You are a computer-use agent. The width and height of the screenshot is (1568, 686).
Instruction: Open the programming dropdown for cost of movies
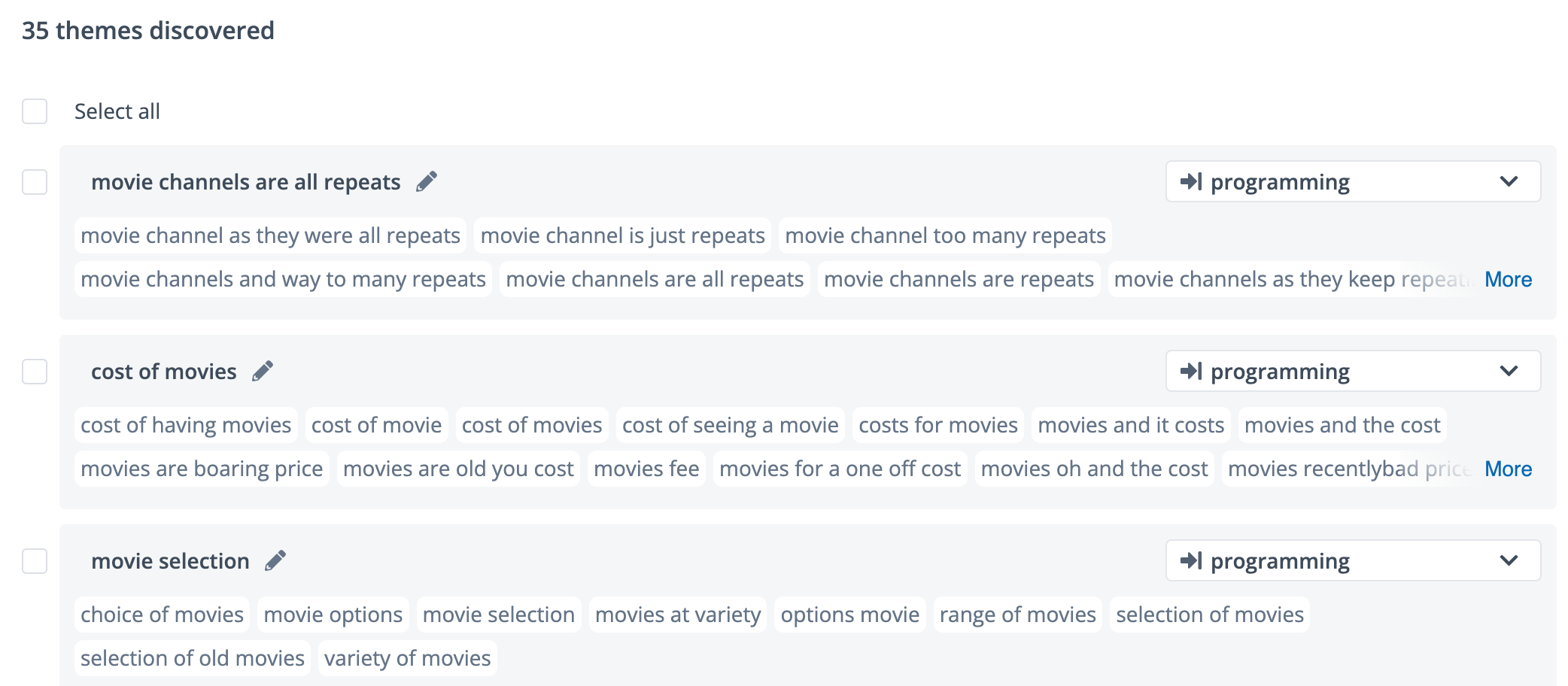click(1508, 371)
